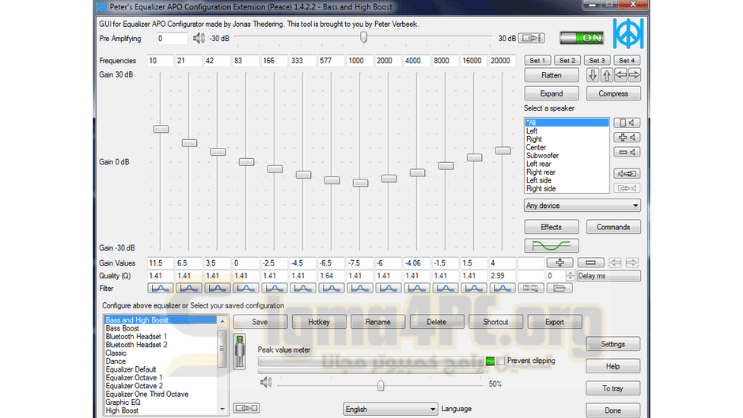Open the Peace logo icon
Image resolution: width=743 pixels, height=418 pixels.
(x=628, y=34)
